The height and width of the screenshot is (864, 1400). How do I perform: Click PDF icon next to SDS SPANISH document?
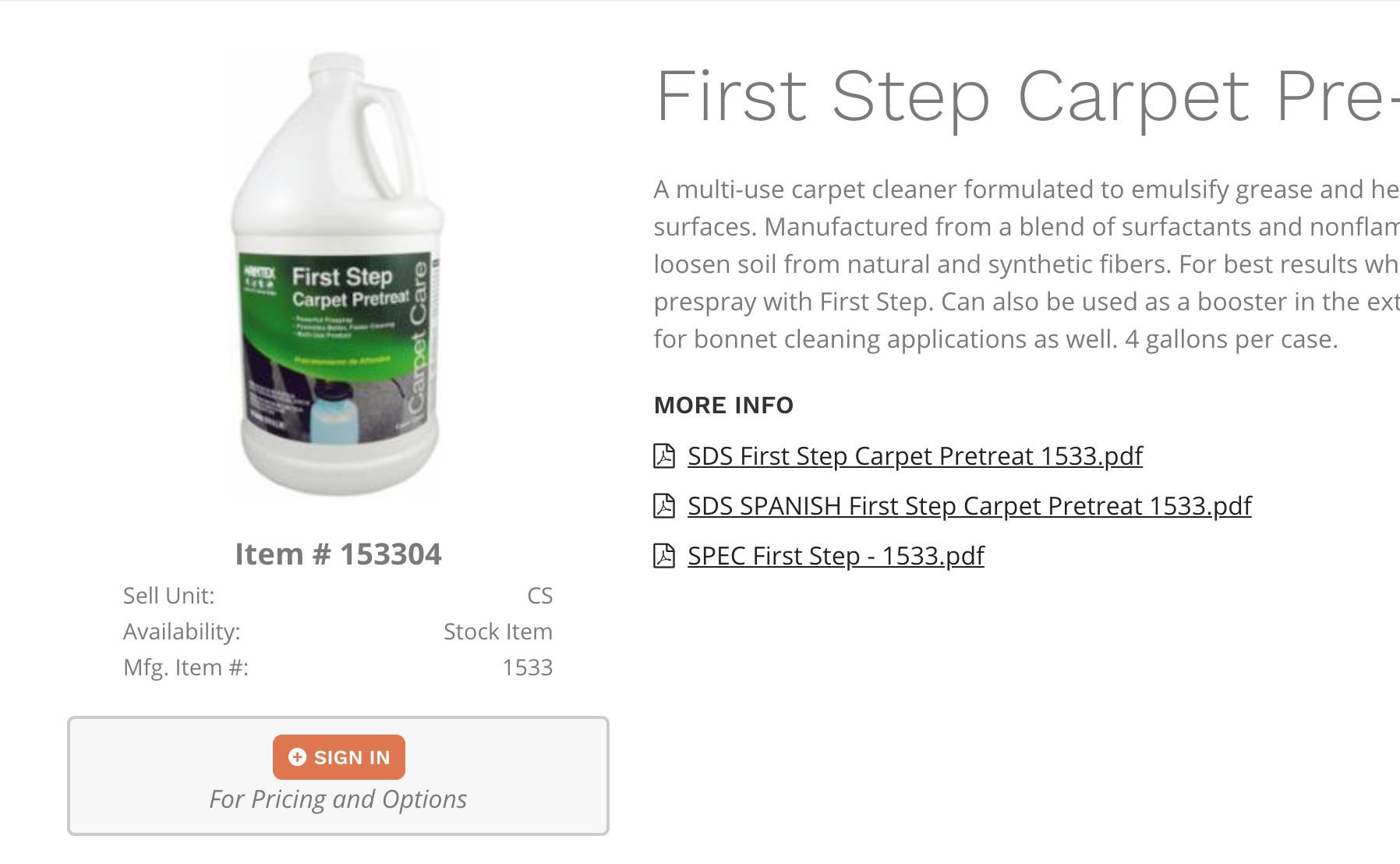pyautogui.click(x=664, y=505)
